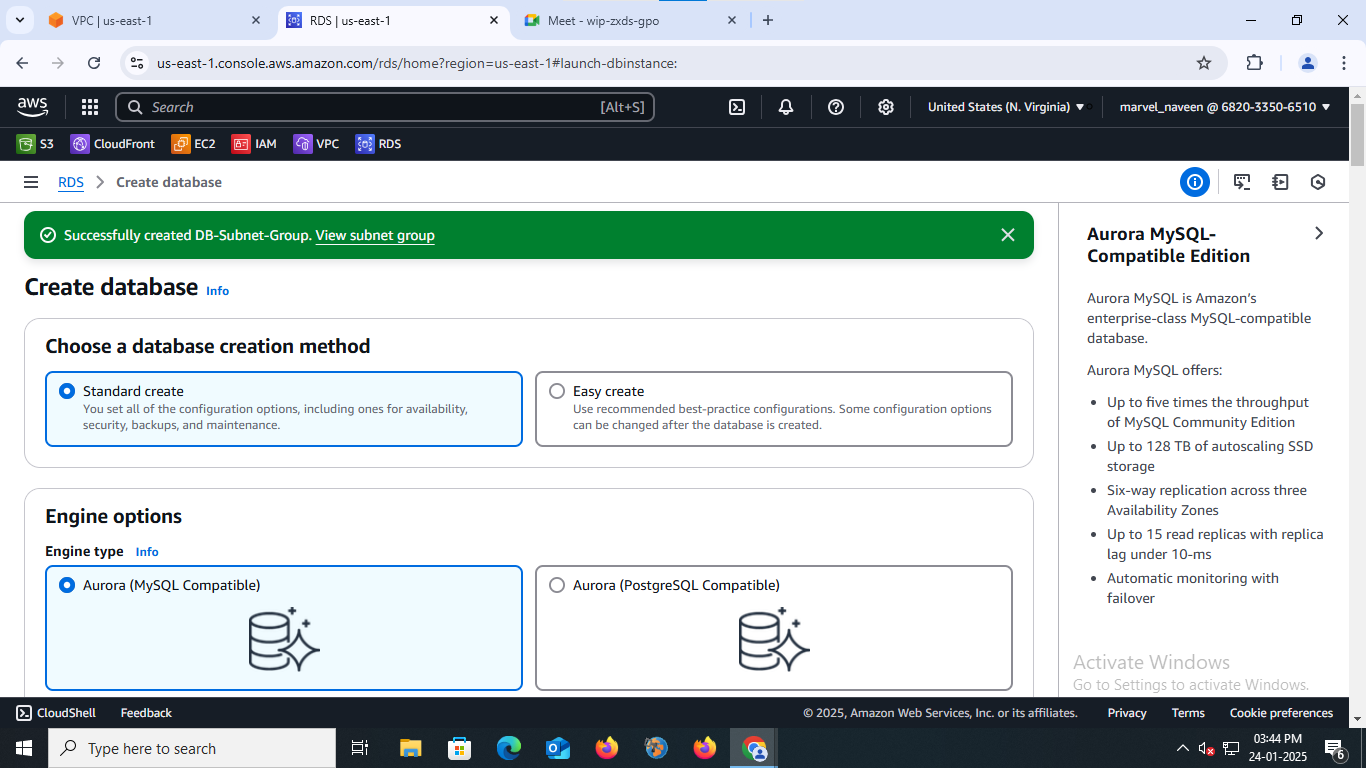The width and height of the screenshot is (1366, 768).
Task: Open Microsoft Edge from the taskbar
Action: [x=509, y=748]
